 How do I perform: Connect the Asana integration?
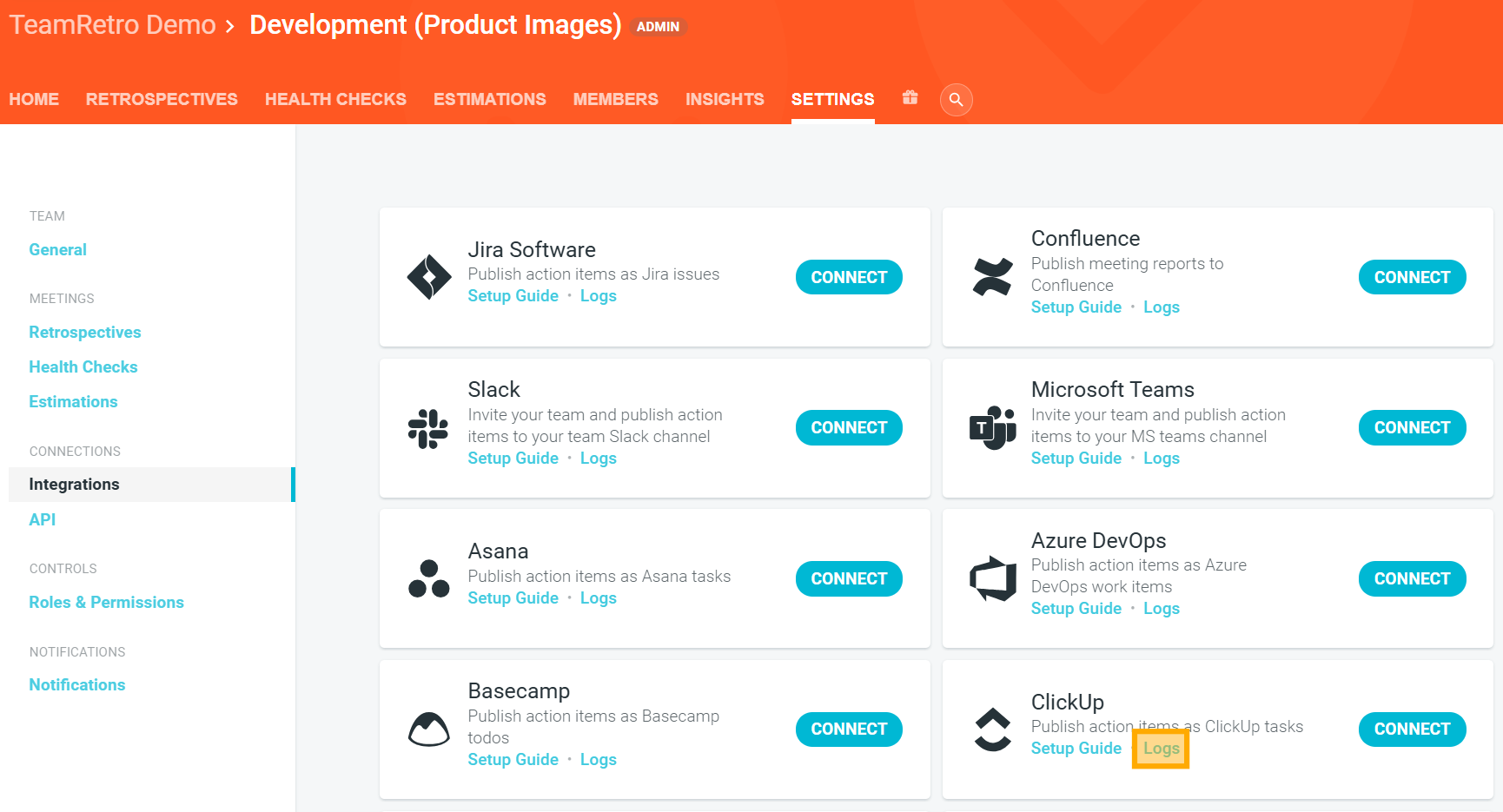(849, 578)
